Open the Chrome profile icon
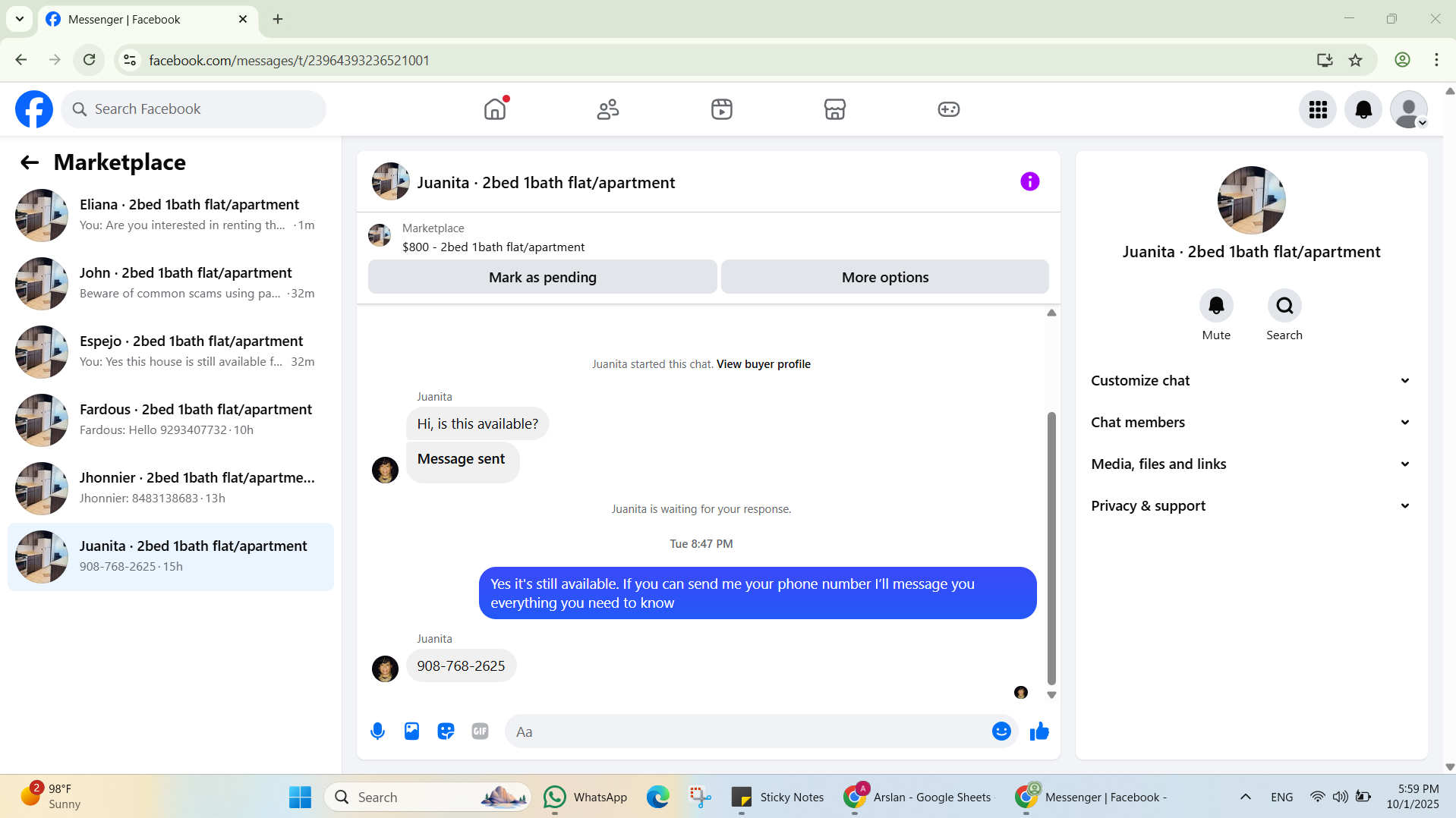This screenshot has height=818, width=1456. pyautogui.click(x=1402, y=60)
